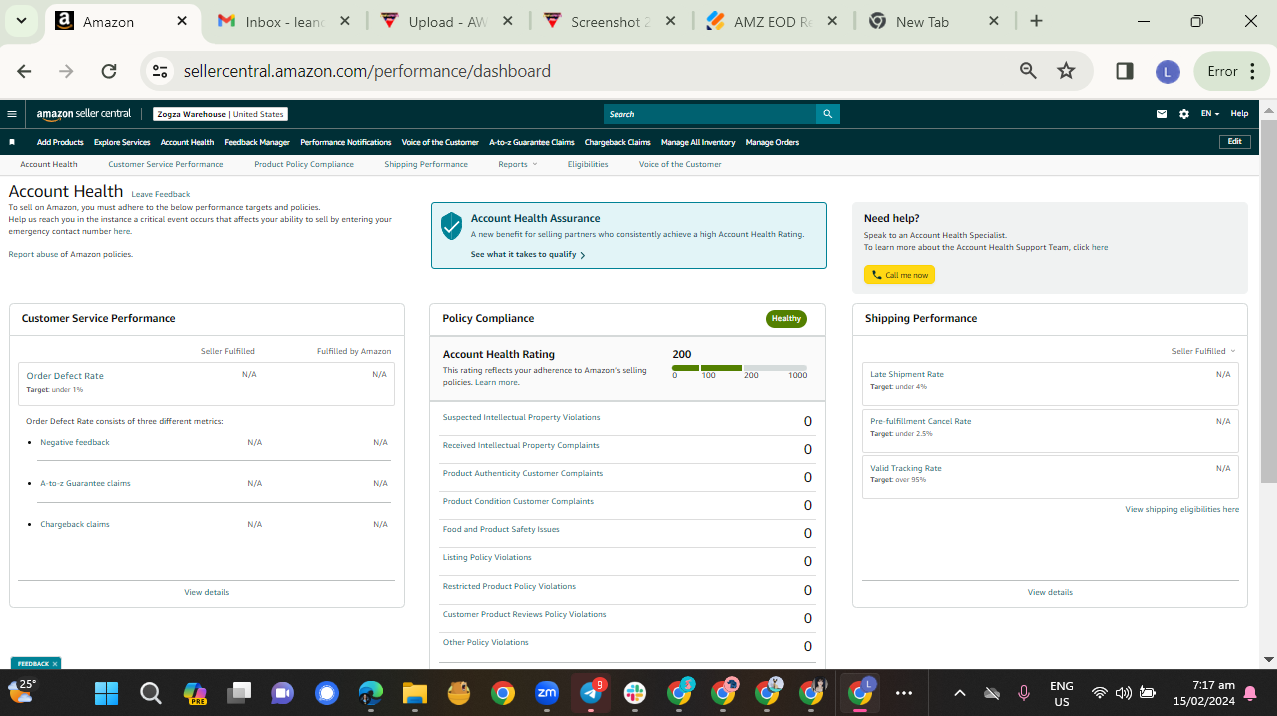Click the Edit button in navigation bar

pyautogui.click(x=1235, y=142)
